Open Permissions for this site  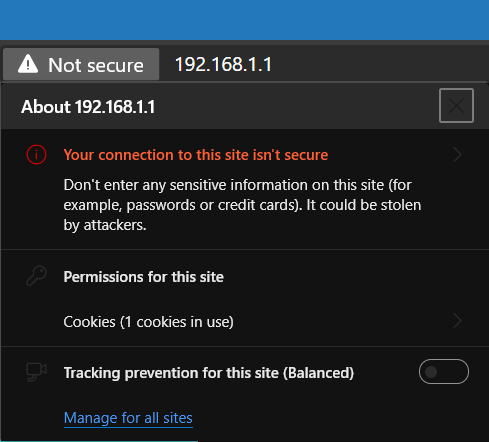[x=143, y=277]
